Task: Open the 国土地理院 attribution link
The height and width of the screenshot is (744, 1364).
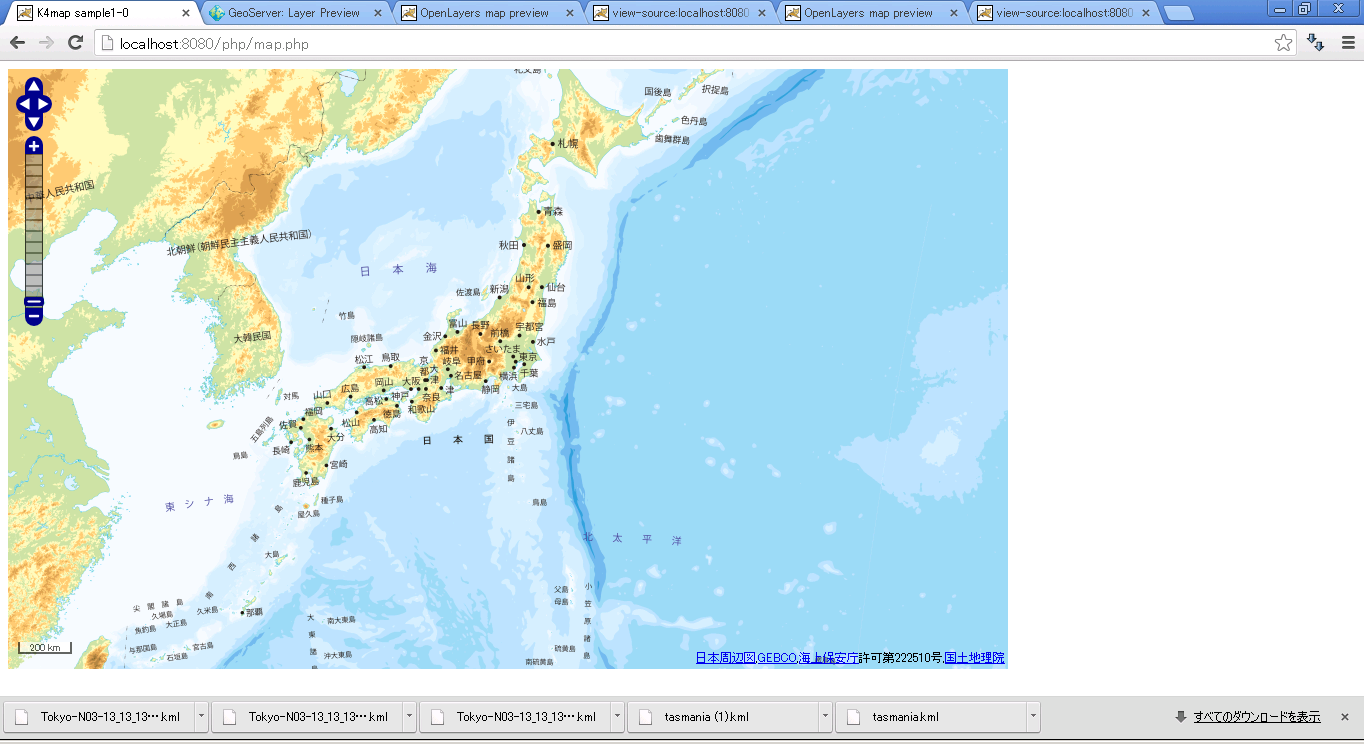Action: (x=974, y=658)
